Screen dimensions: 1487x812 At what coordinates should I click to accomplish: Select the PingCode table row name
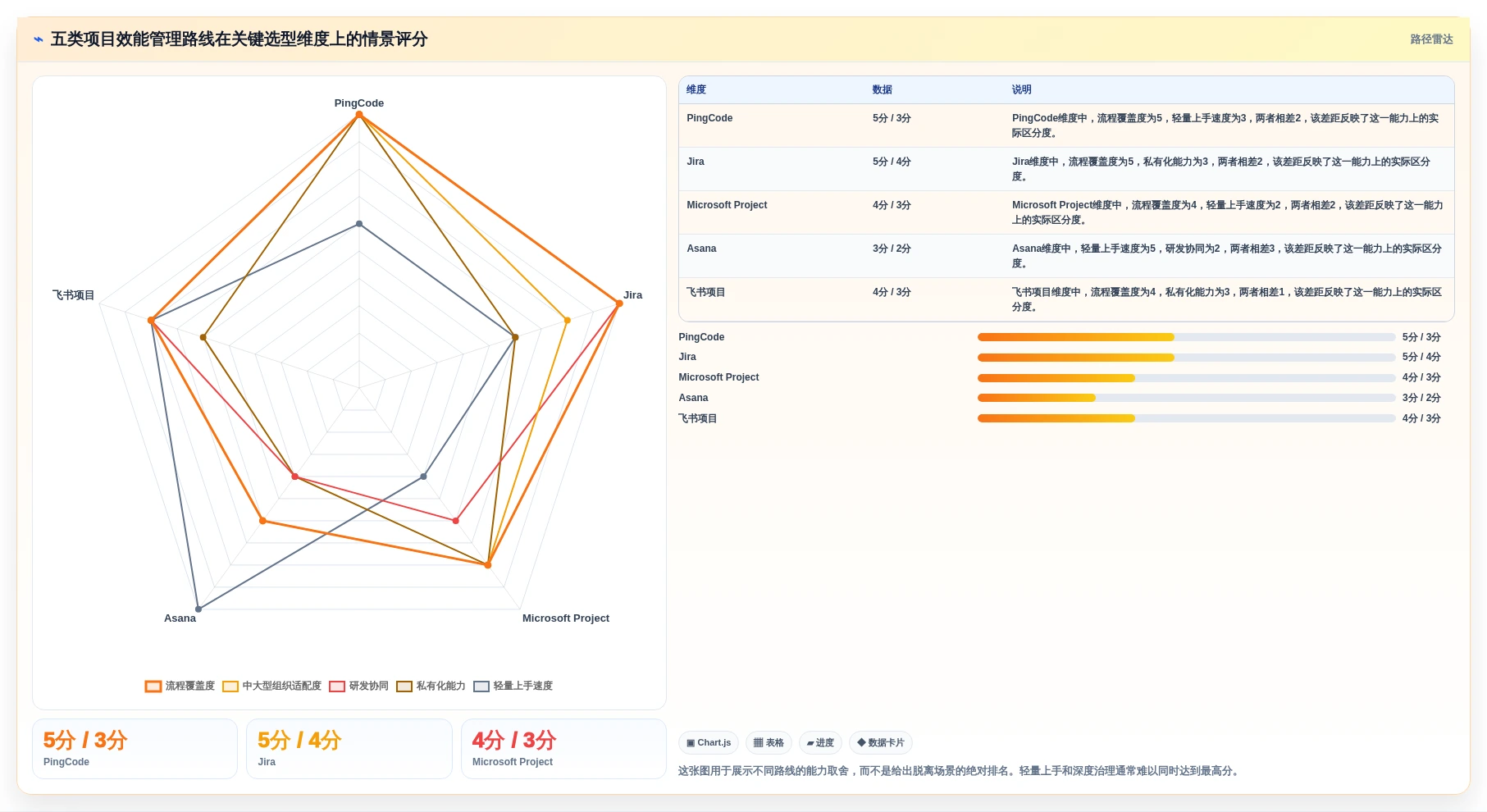(709, 118)
